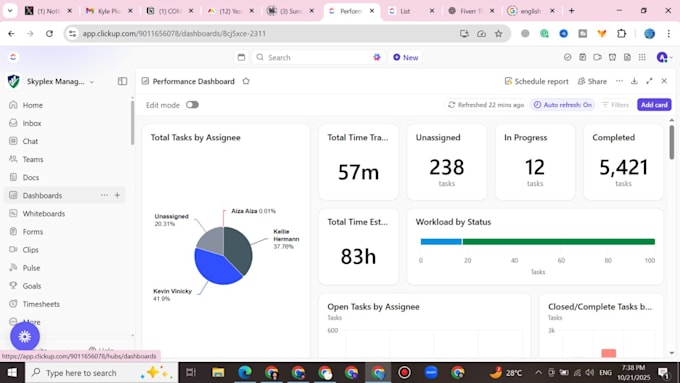Click Schedule report
680x383 pixels.
tap(536, 81)
